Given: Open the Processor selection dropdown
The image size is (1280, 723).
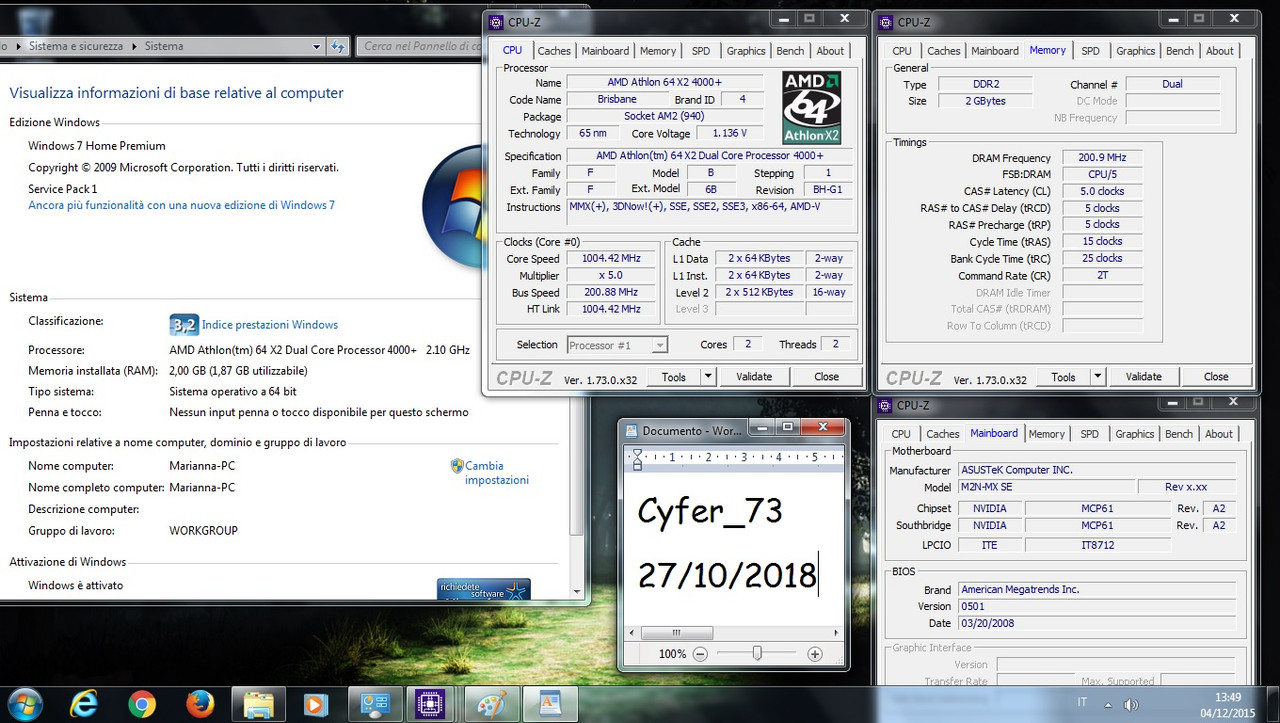Looking at the screenshot, I should pos(659,344).
